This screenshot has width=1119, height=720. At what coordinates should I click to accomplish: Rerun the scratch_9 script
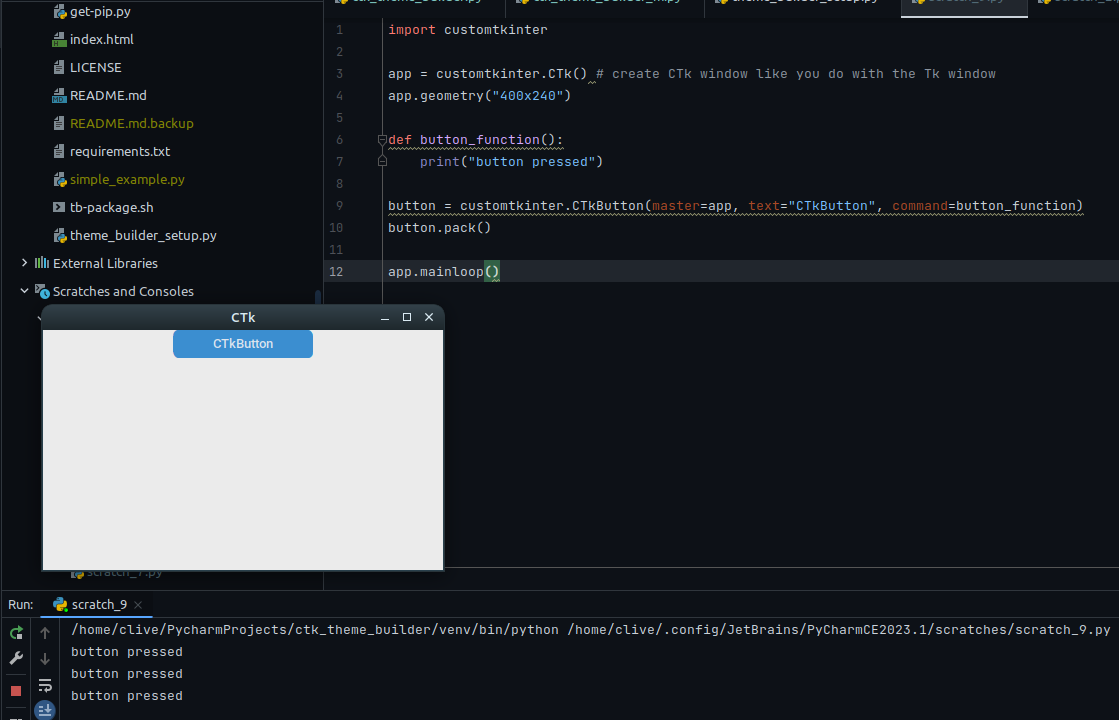[16, 633]
